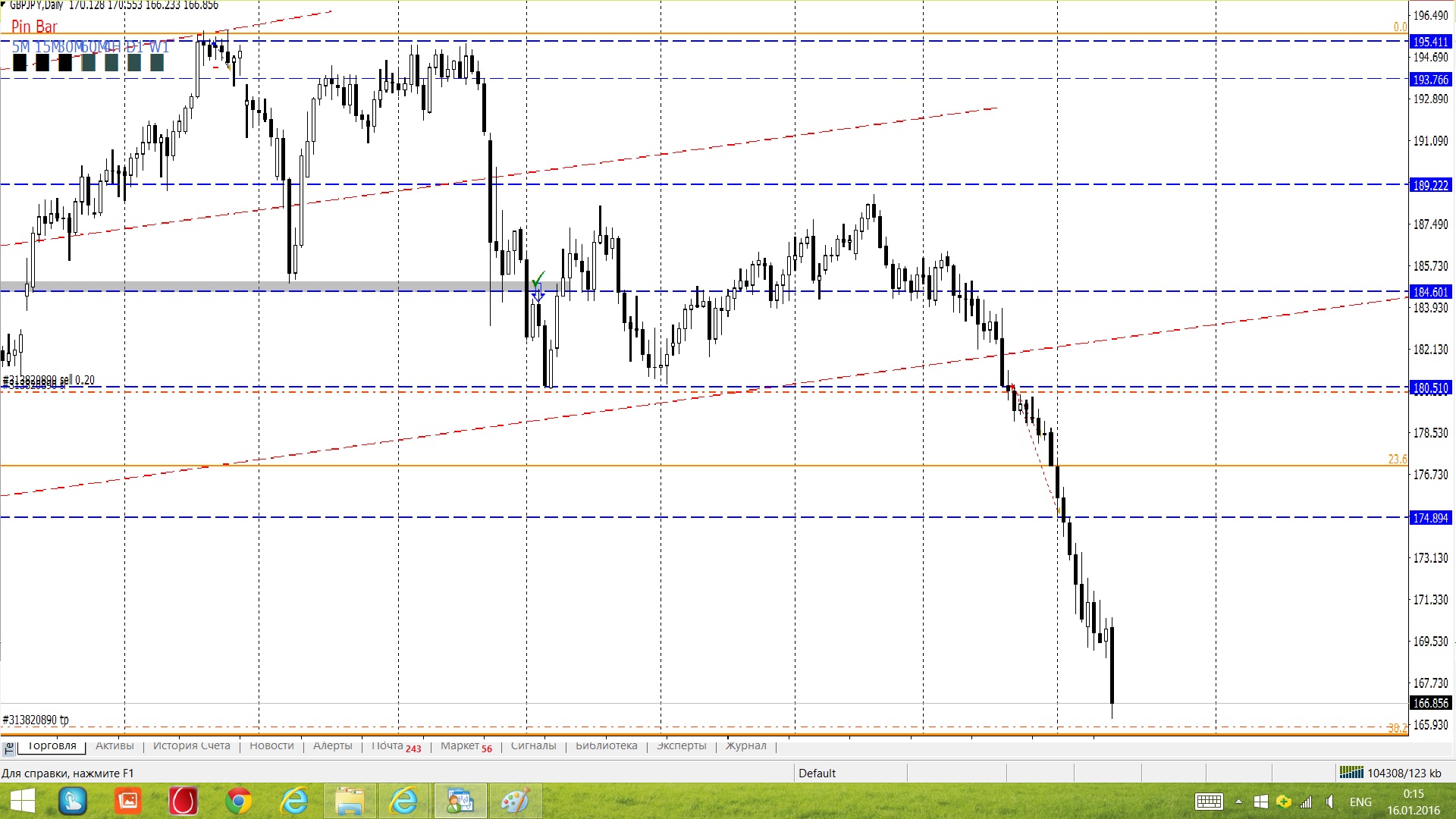Viewport: 1456px width, 819px height.
Task: Open the Эксперты tab
Action: 681,745
